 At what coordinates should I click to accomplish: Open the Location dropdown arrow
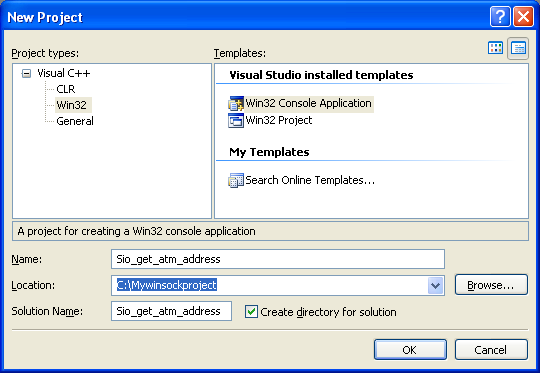point(435,286)
